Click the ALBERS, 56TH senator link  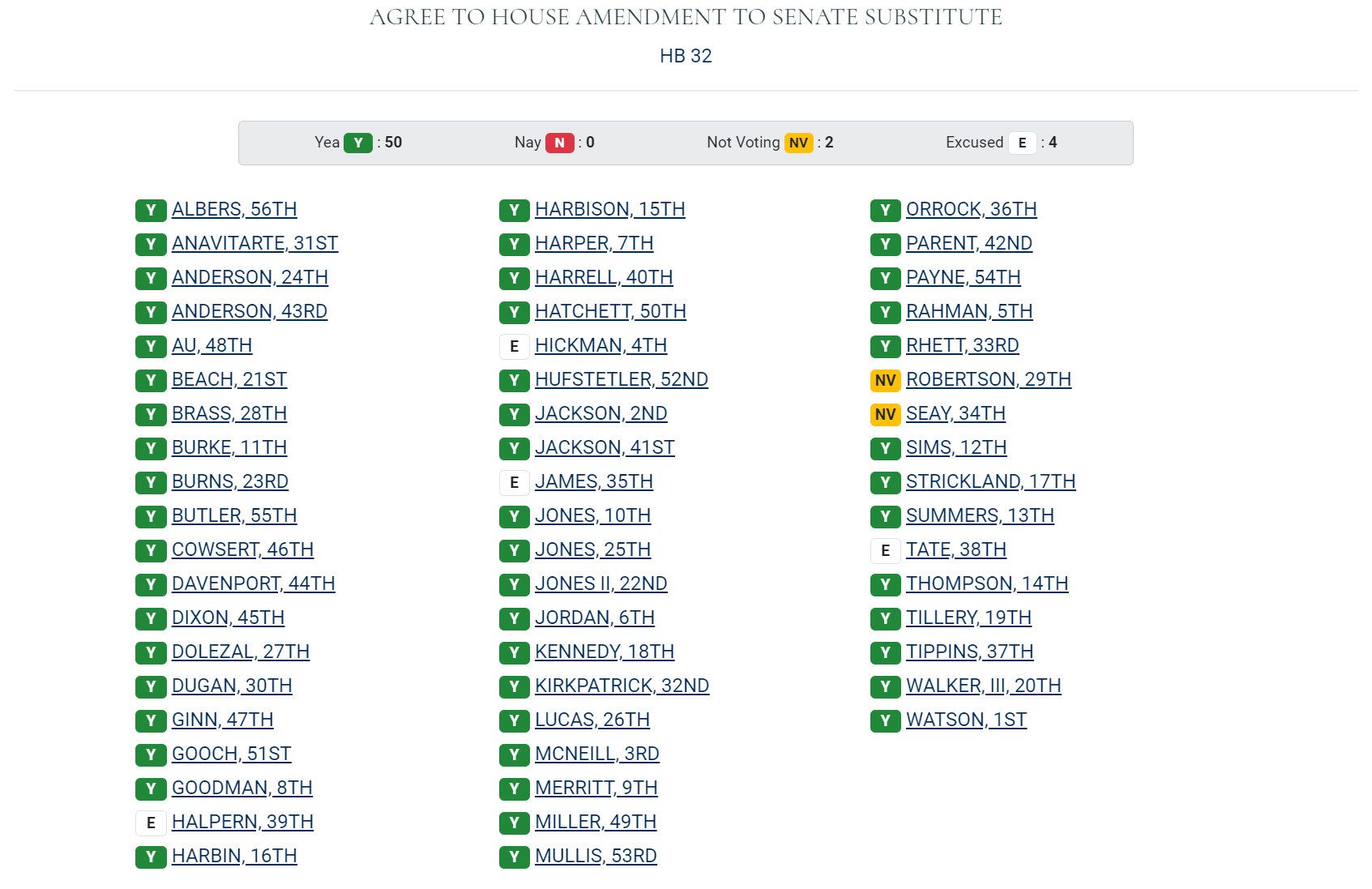tap(234, 209)
